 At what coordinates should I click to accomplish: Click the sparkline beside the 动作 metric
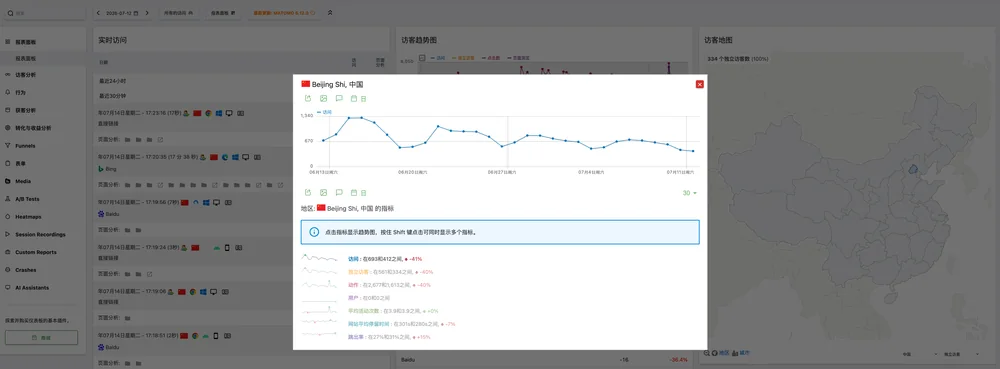(320, 284)
